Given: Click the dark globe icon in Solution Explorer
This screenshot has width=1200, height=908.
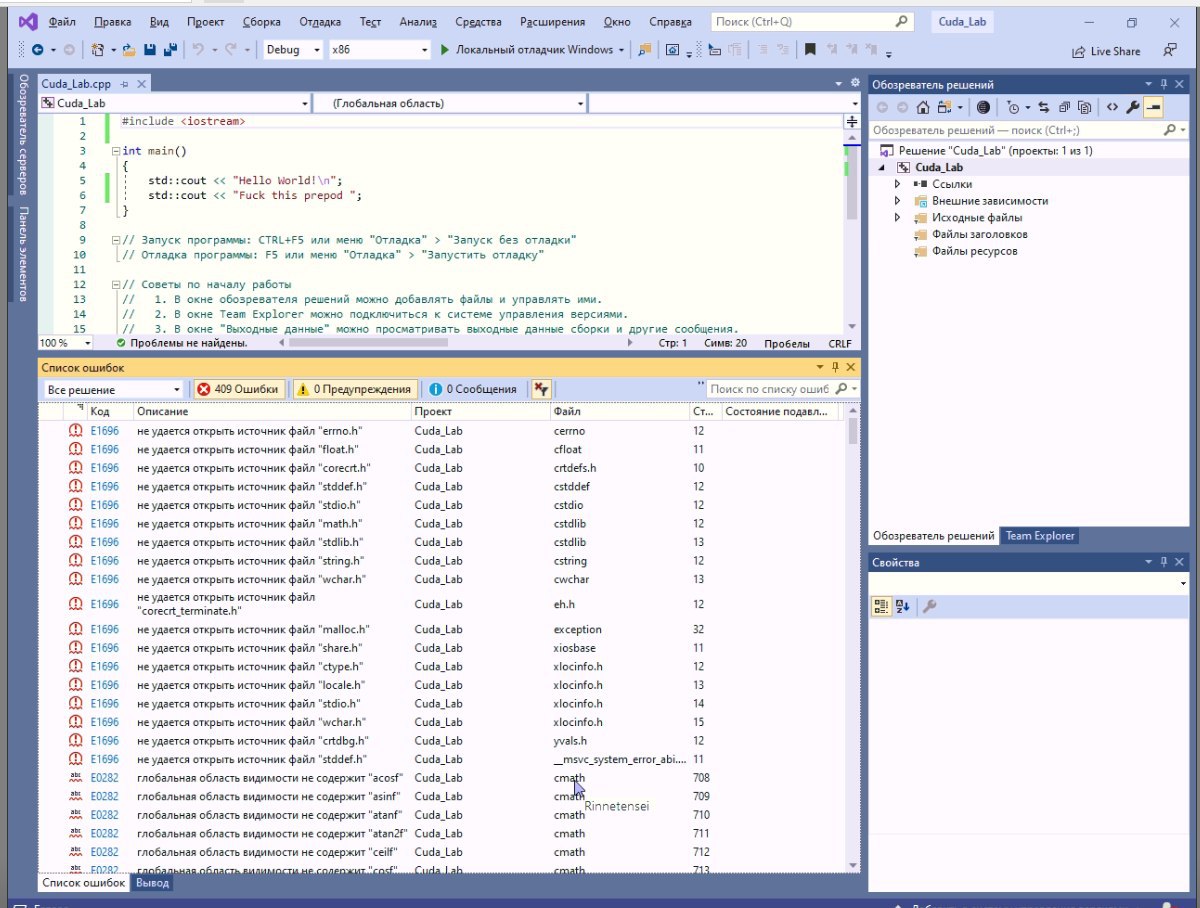Looking at the screenshot, I should [x=983, y=107].
